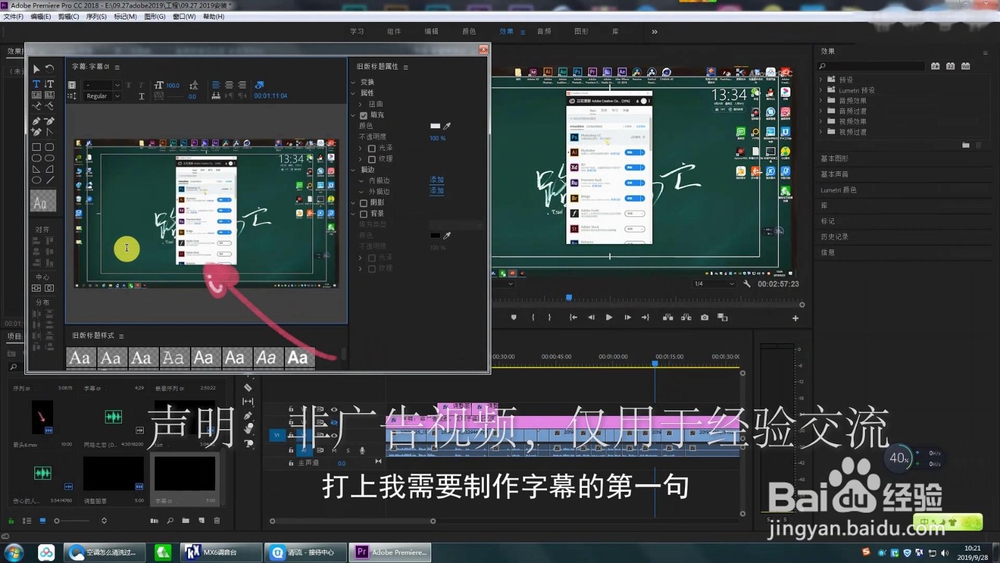
Task: Click the fill color eyedropper
Action: click(447, 126)
